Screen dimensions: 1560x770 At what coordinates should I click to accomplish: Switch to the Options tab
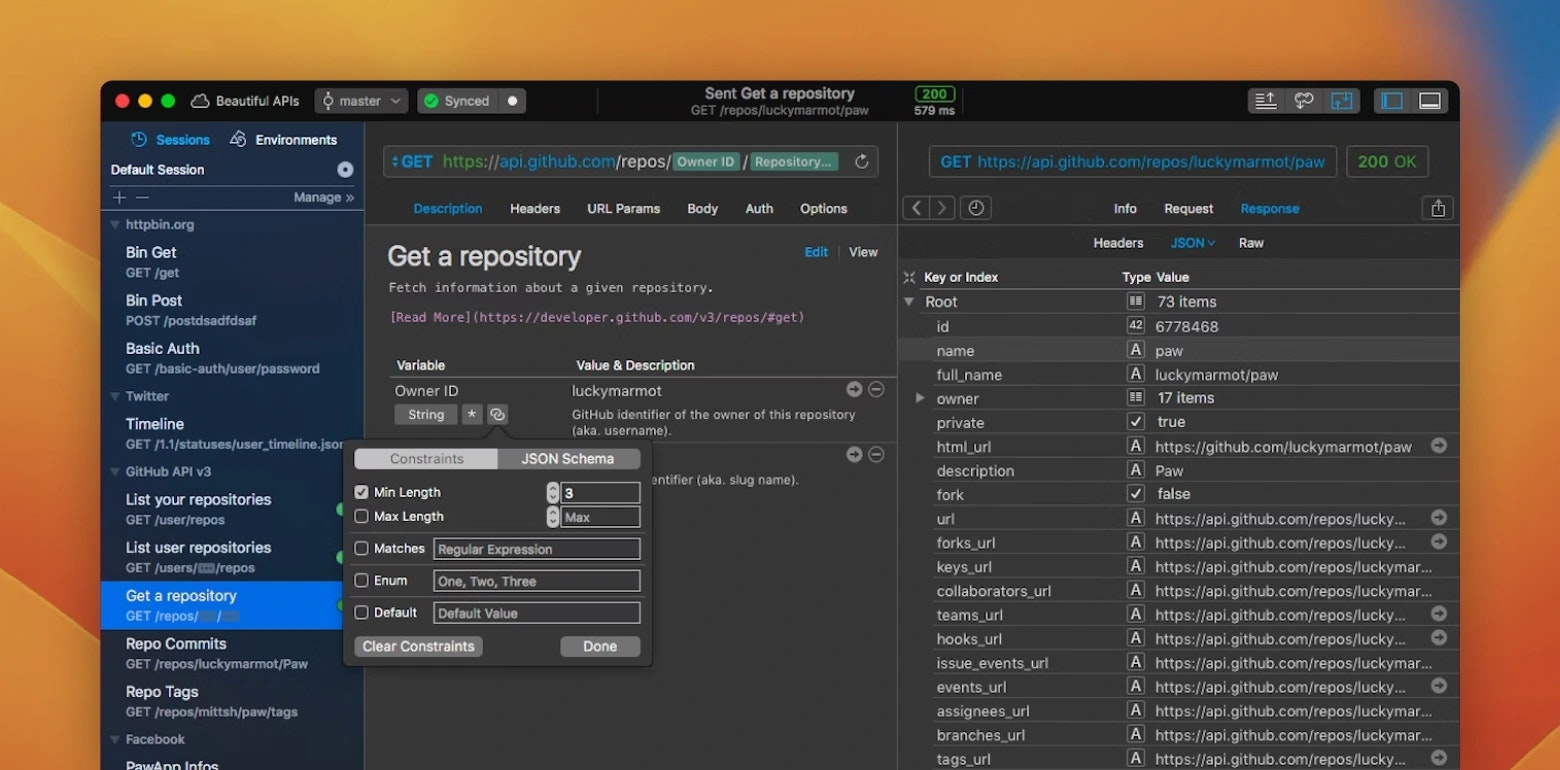(824, 208)
